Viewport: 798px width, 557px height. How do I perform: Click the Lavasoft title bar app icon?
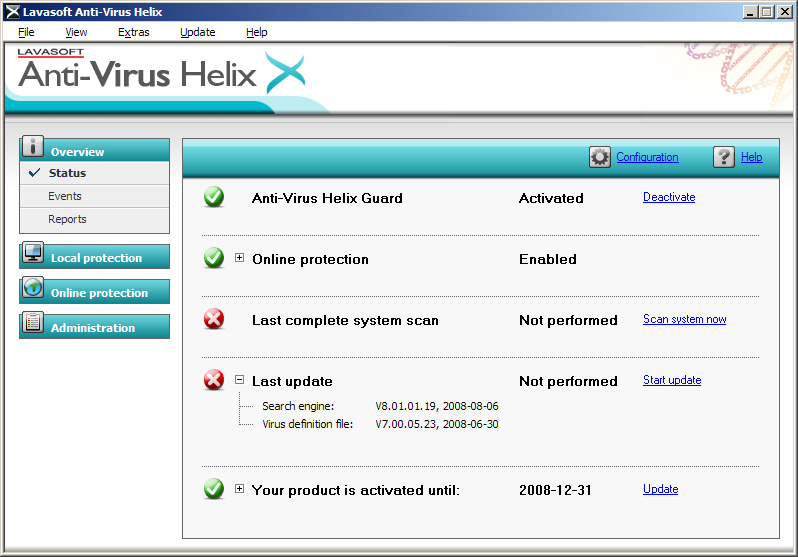[x=13, y=12]
